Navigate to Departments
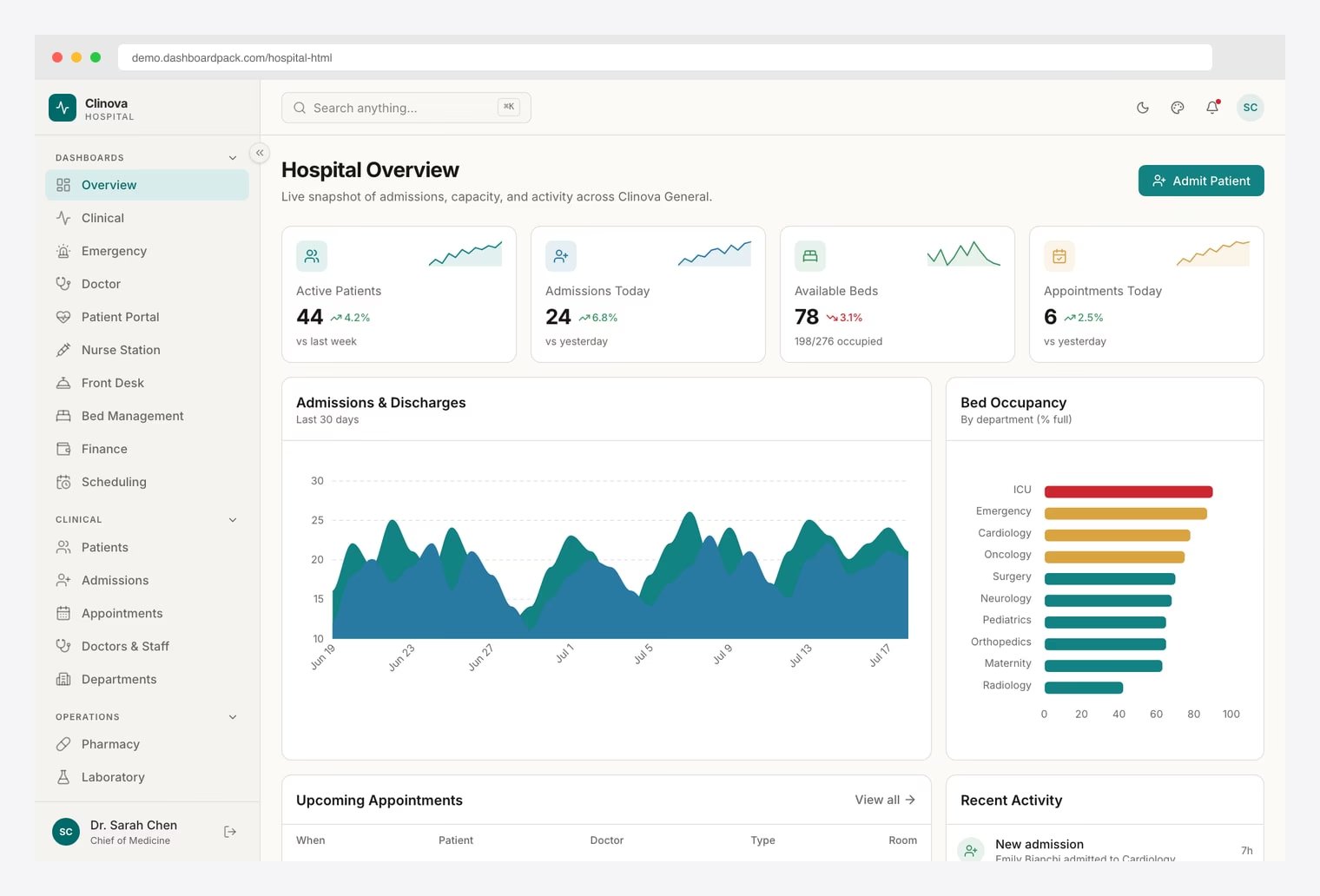1320x896 pixels. (147, 679)
